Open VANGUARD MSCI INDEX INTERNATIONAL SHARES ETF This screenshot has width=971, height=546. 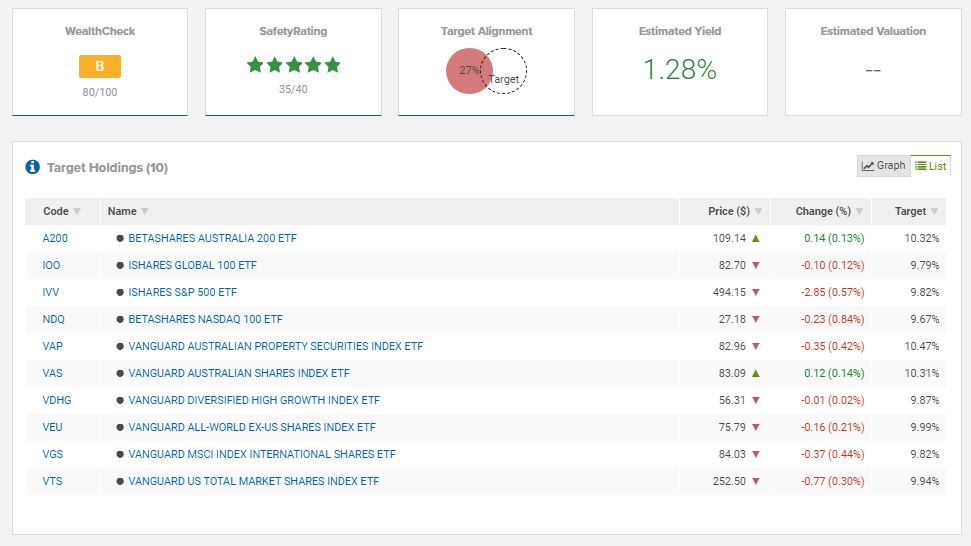point(262,454)
